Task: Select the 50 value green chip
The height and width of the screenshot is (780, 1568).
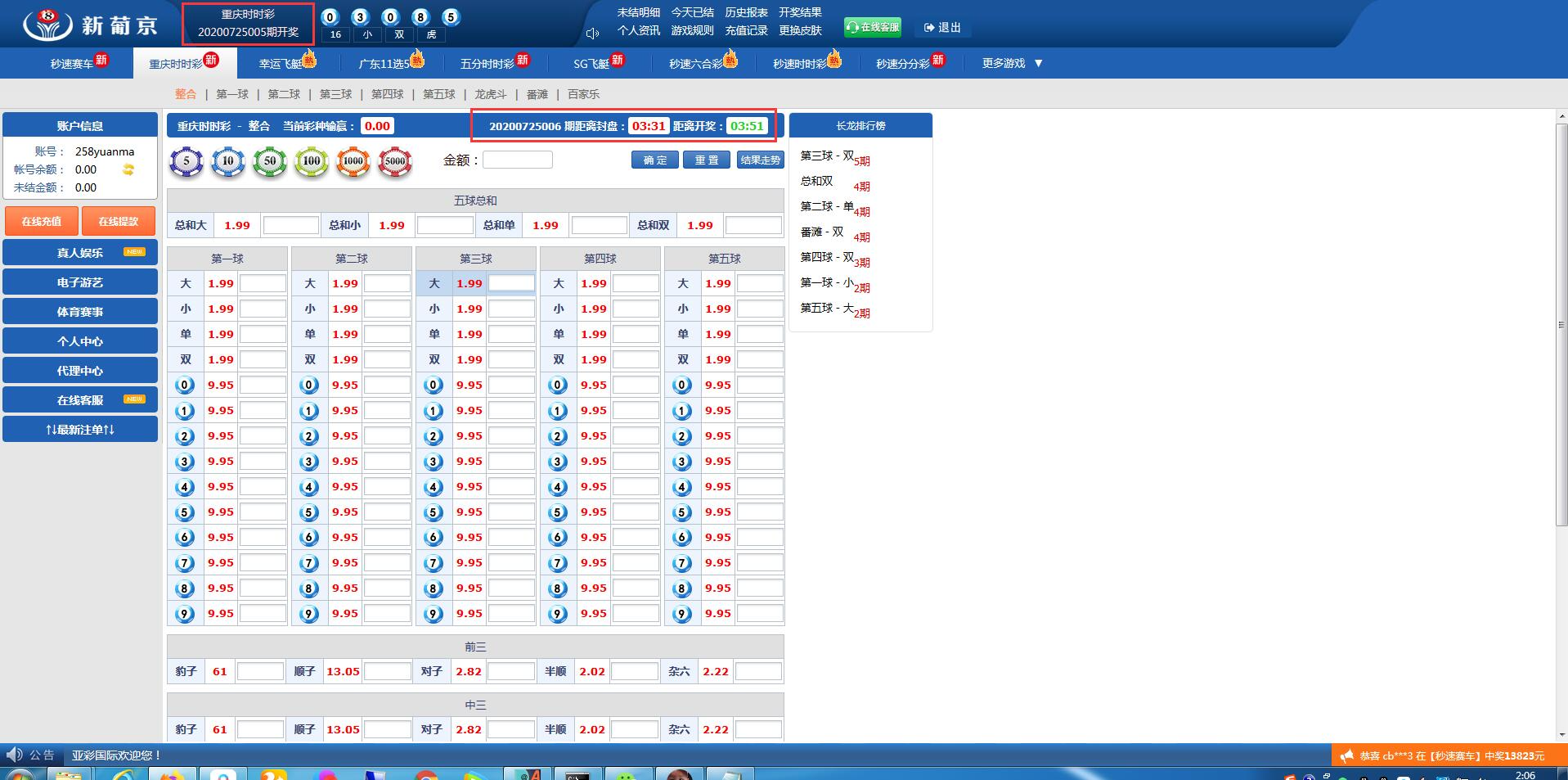Action: click(270, 162)
